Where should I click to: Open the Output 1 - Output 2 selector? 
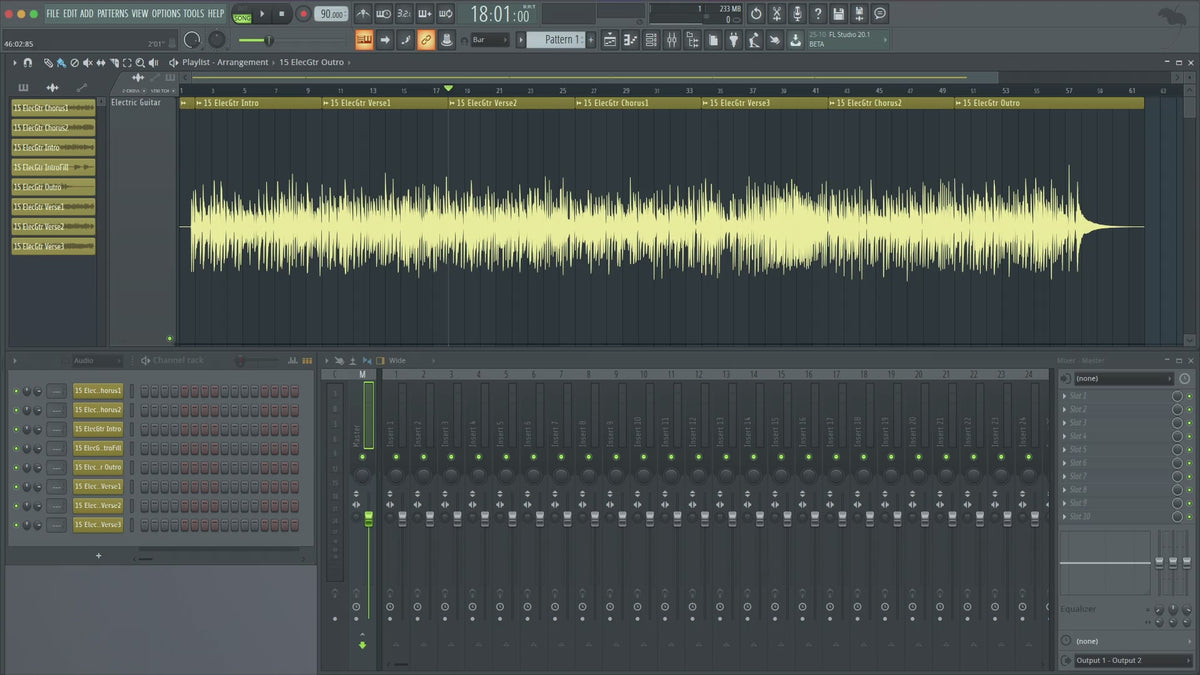coord(1124,660)
